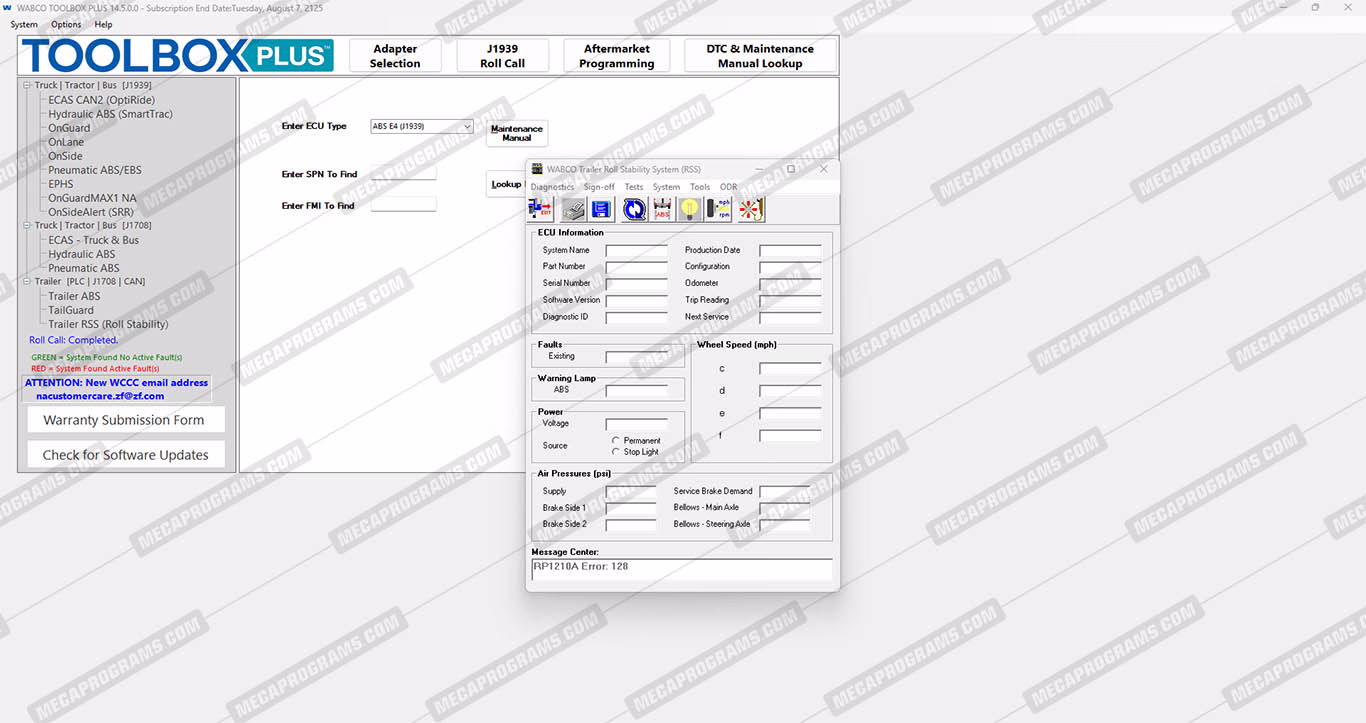Click the Adapter Selection button
The image size is (1366, 723).
[x=395, y=56]
